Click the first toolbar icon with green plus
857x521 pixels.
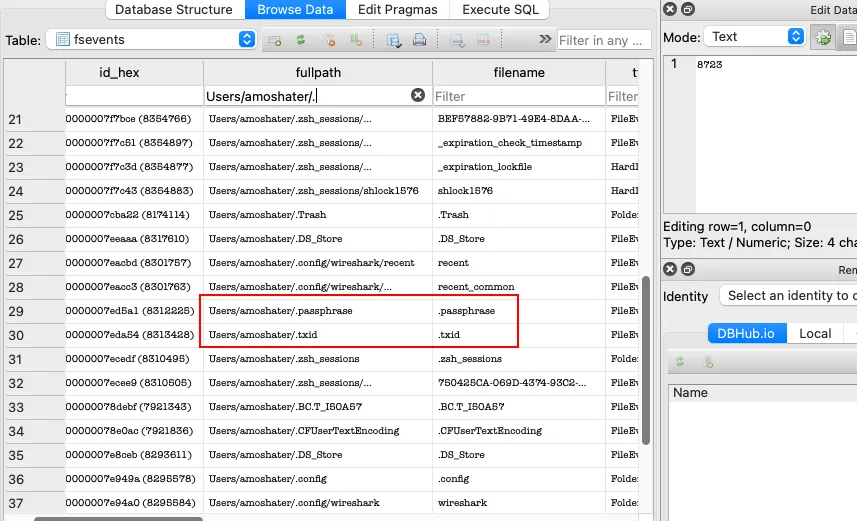(x=274, y=40)
